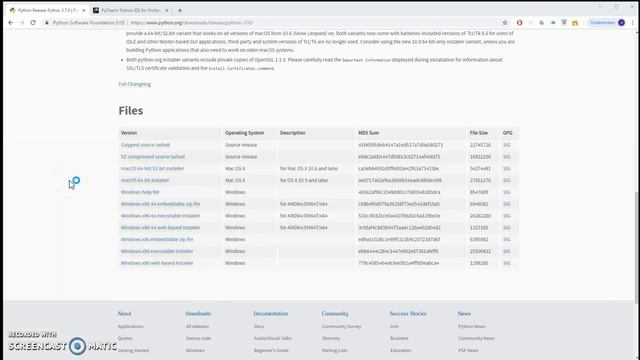This screenshot has width=640, height=360.
Task: Download the XZ compressed source tarball
Action: click(x=153, y=157)
